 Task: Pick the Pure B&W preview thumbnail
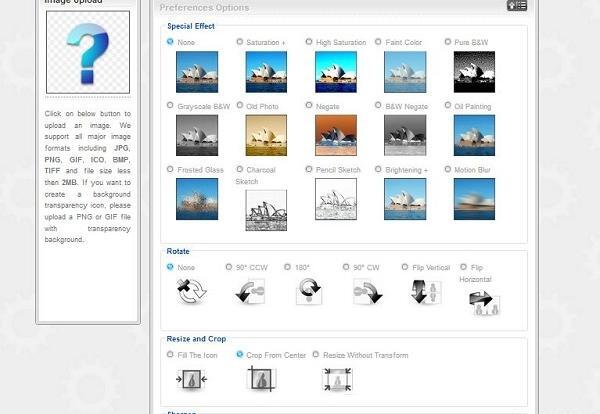coord(474,72)
